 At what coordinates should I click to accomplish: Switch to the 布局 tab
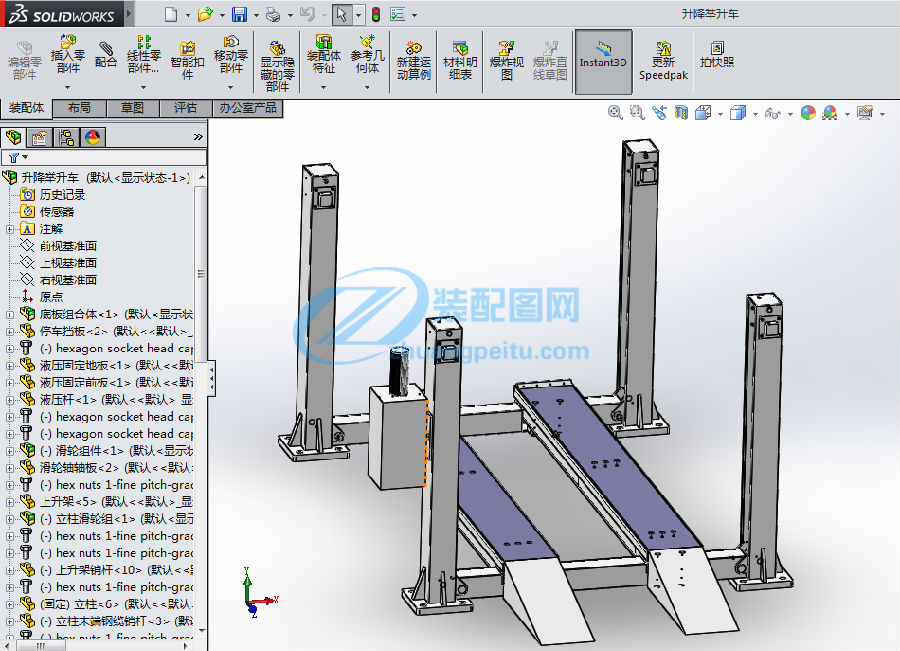pos(79,108)
